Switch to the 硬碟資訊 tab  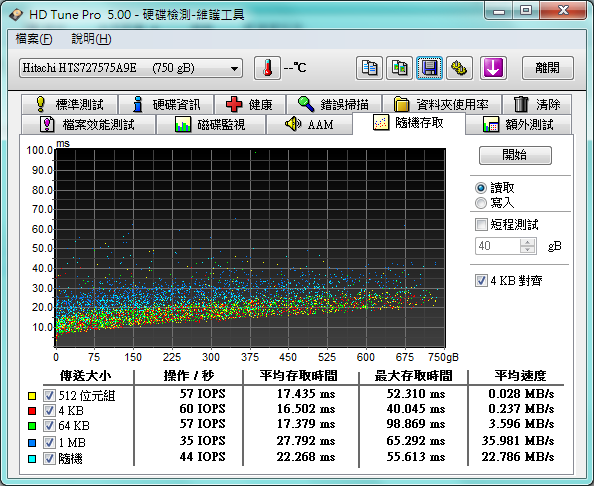pyautogui.click(x=166, y=104)
